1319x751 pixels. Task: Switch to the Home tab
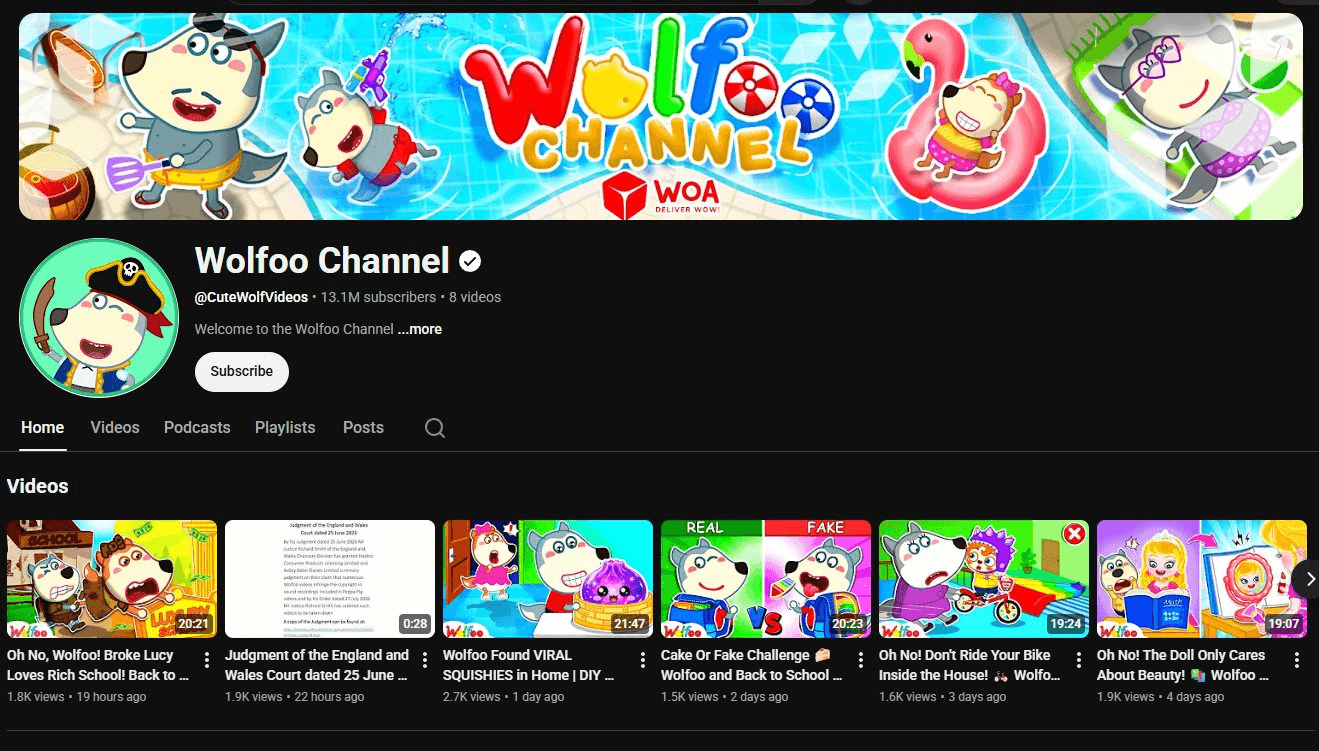[43, 427]
